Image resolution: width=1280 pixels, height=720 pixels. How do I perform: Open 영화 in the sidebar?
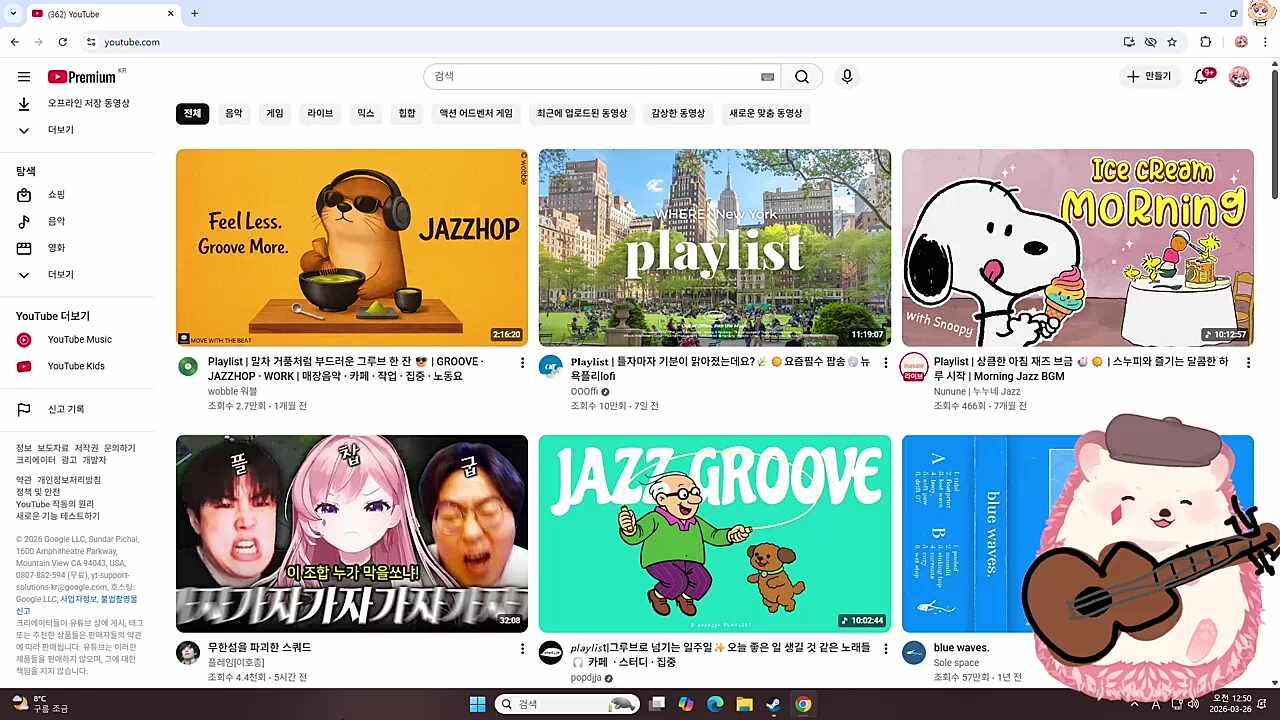click(x=77, y=248)
